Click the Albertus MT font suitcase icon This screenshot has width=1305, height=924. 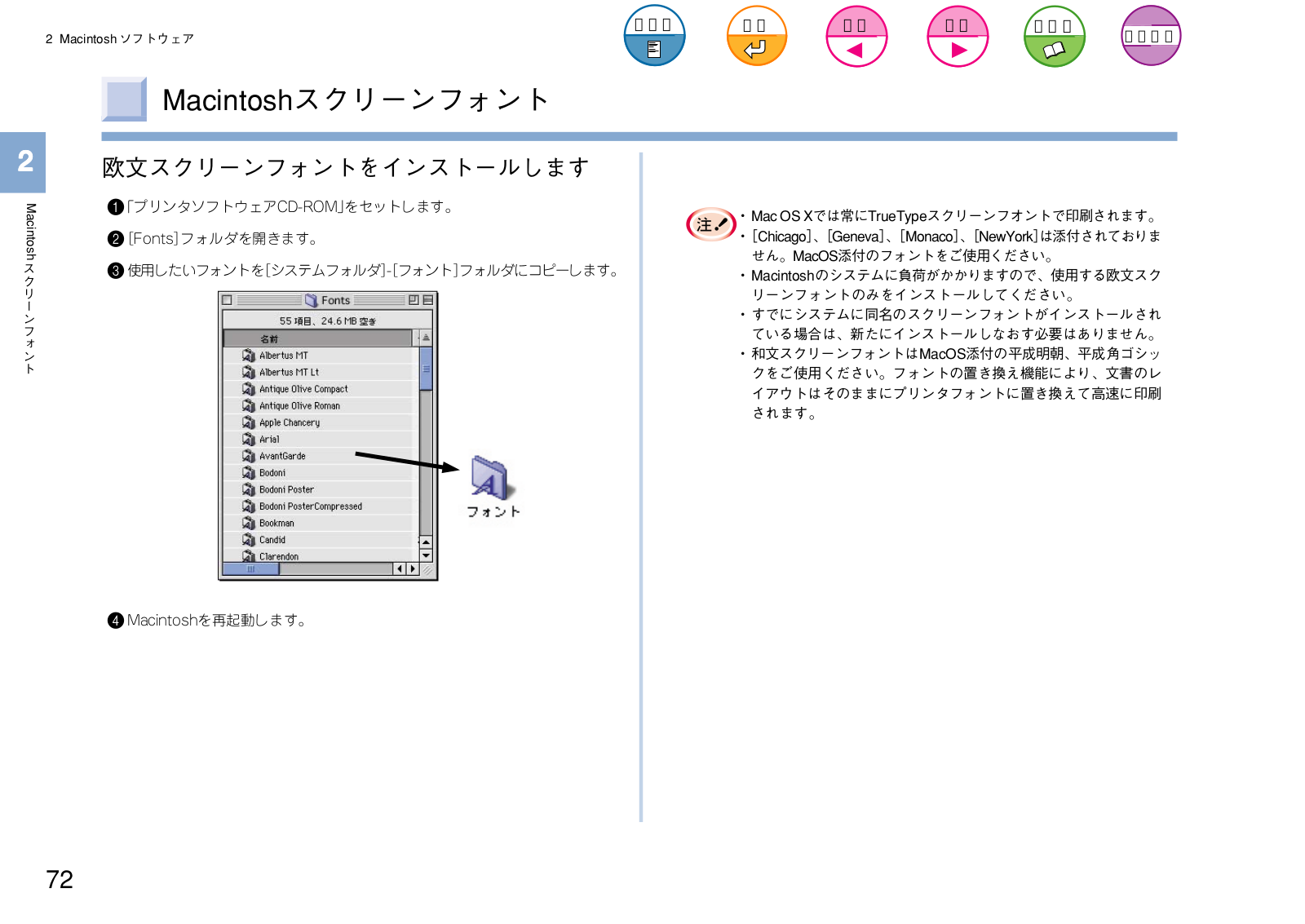[249, 356]
